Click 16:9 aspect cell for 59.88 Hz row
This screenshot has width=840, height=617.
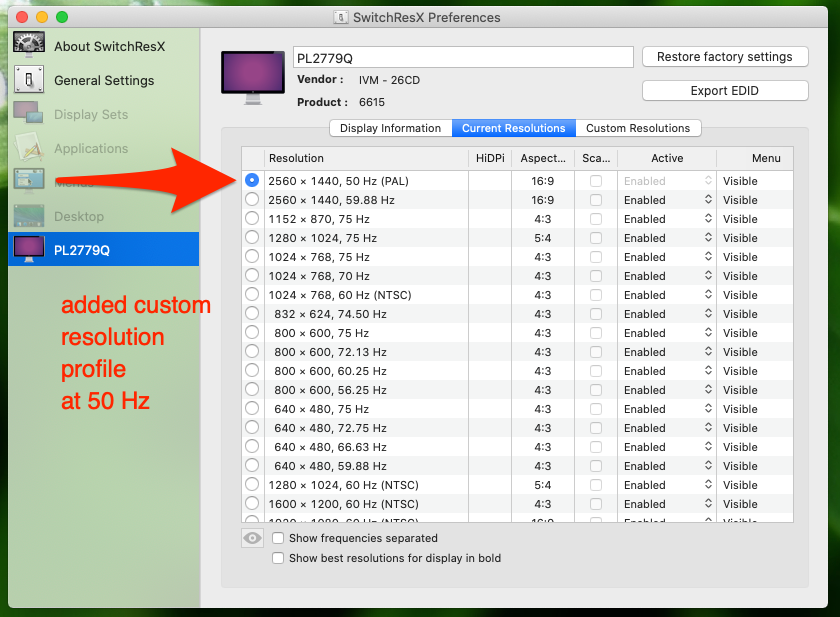pyautogui.click(x=543, y=200)
